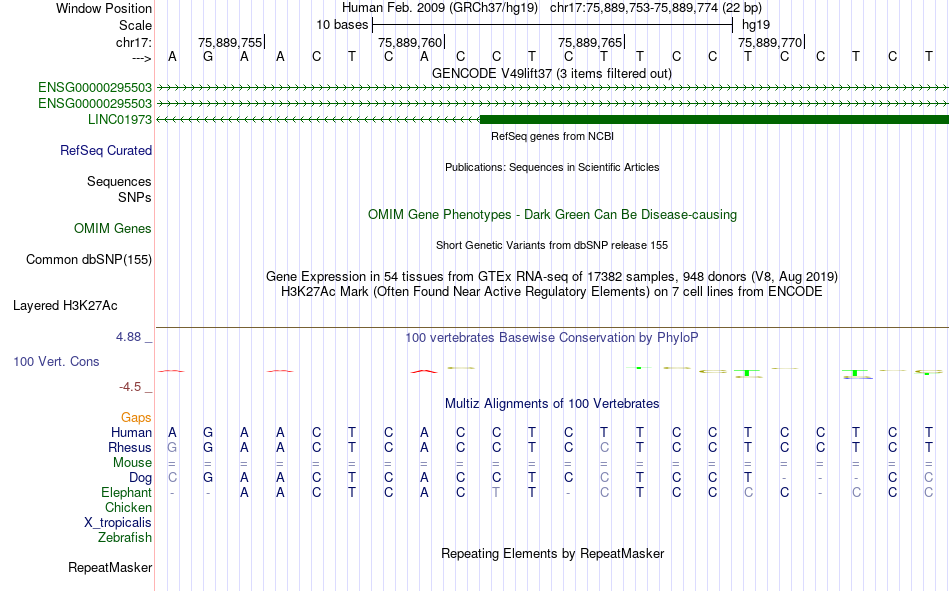
Task: Click the RepeatMasker track label
Action: click(x=110, y=567)
